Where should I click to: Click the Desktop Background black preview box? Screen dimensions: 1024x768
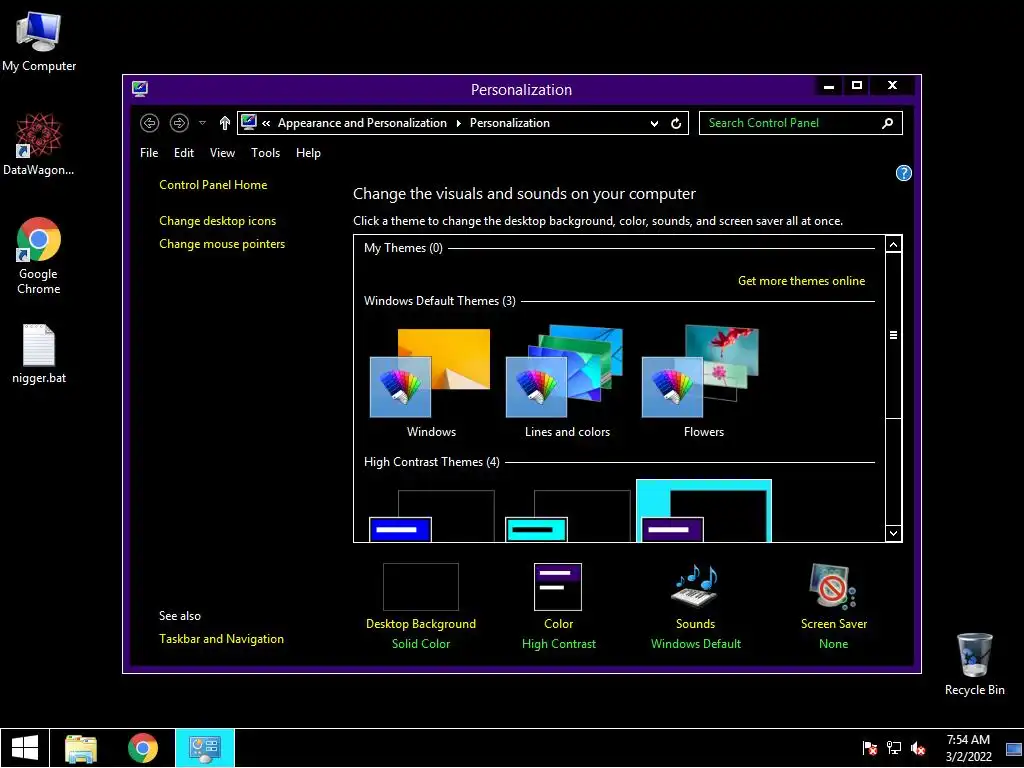pyautogui.click(x=421, y=586)
